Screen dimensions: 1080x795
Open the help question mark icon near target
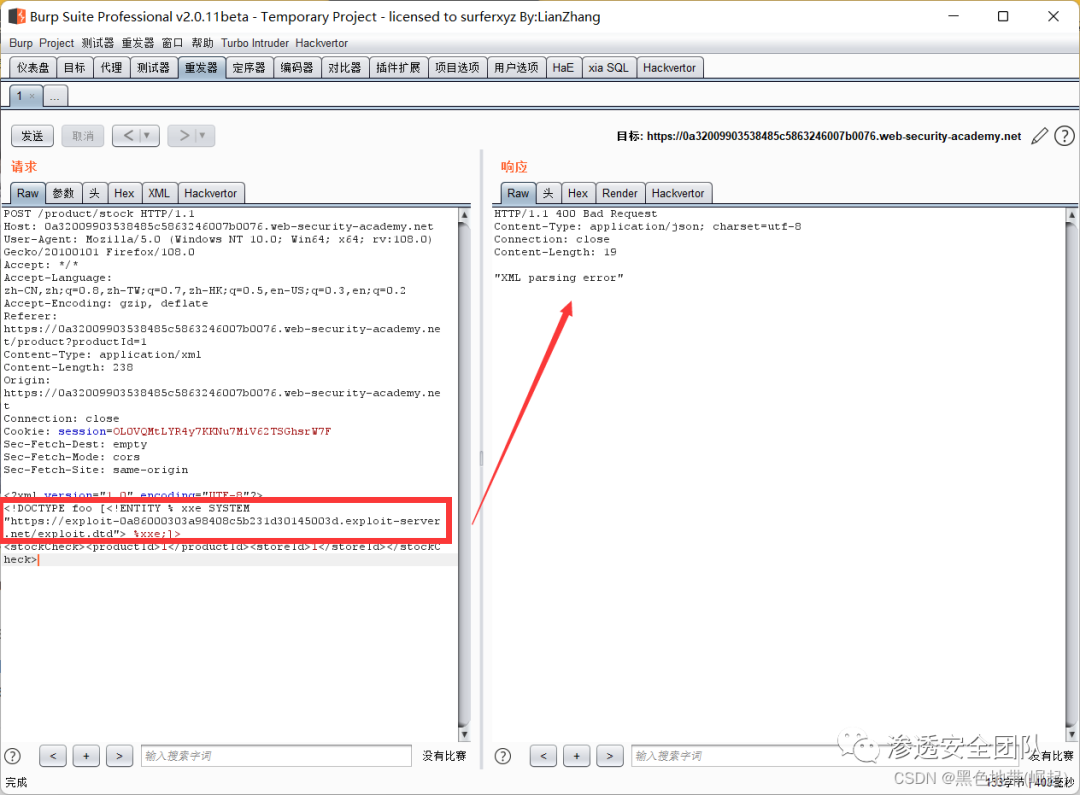coord(1064,136)
